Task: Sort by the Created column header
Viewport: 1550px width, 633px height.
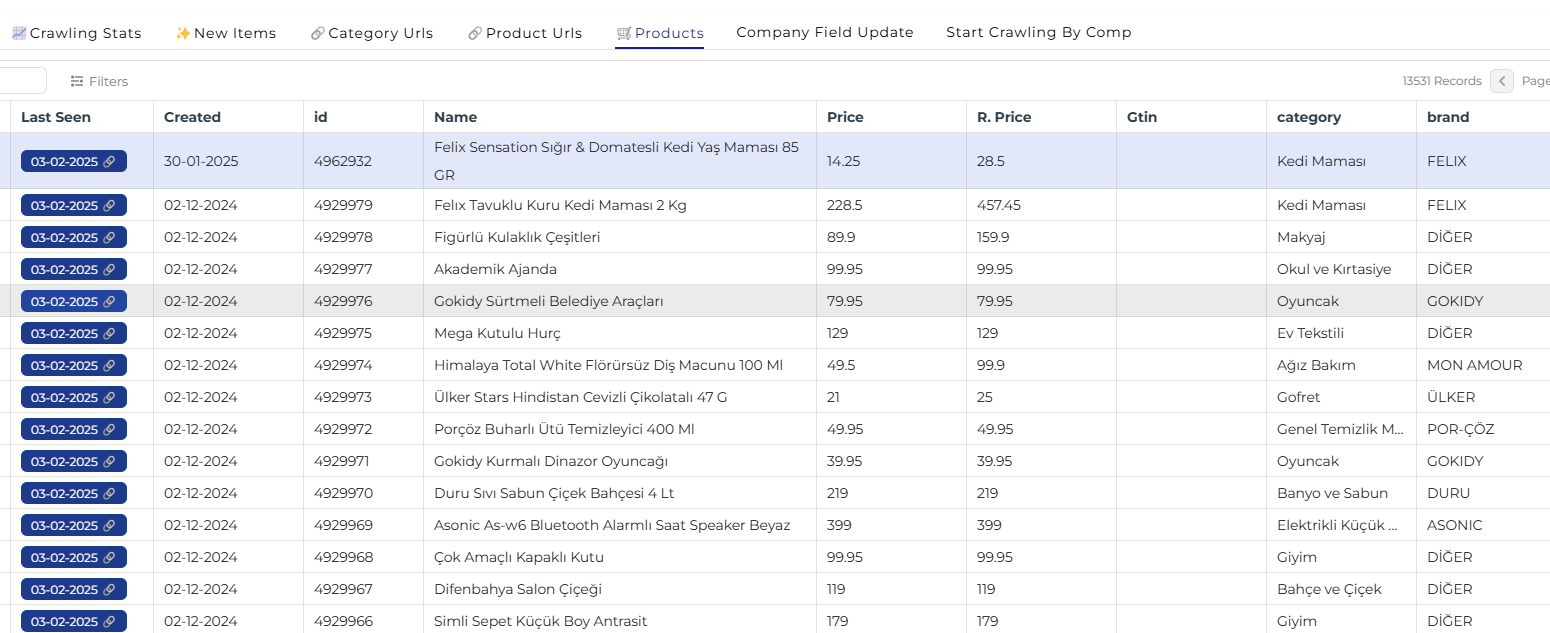Action: [192, 117]
